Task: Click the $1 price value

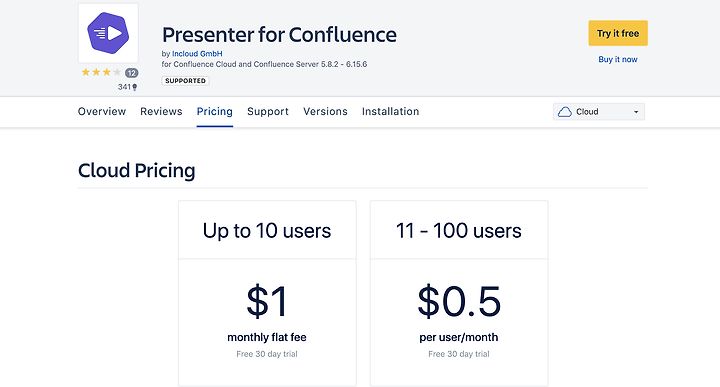Action: [267, 301]
